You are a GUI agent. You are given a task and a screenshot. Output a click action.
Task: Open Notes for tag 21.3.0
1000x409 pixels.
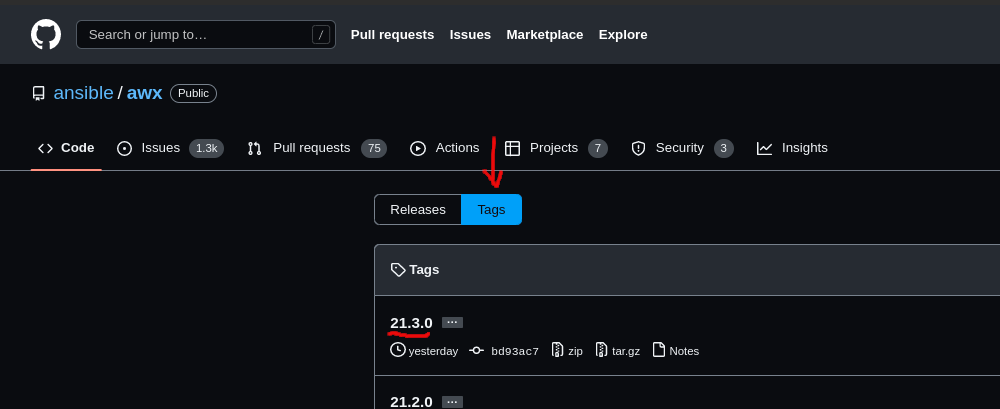676,350
